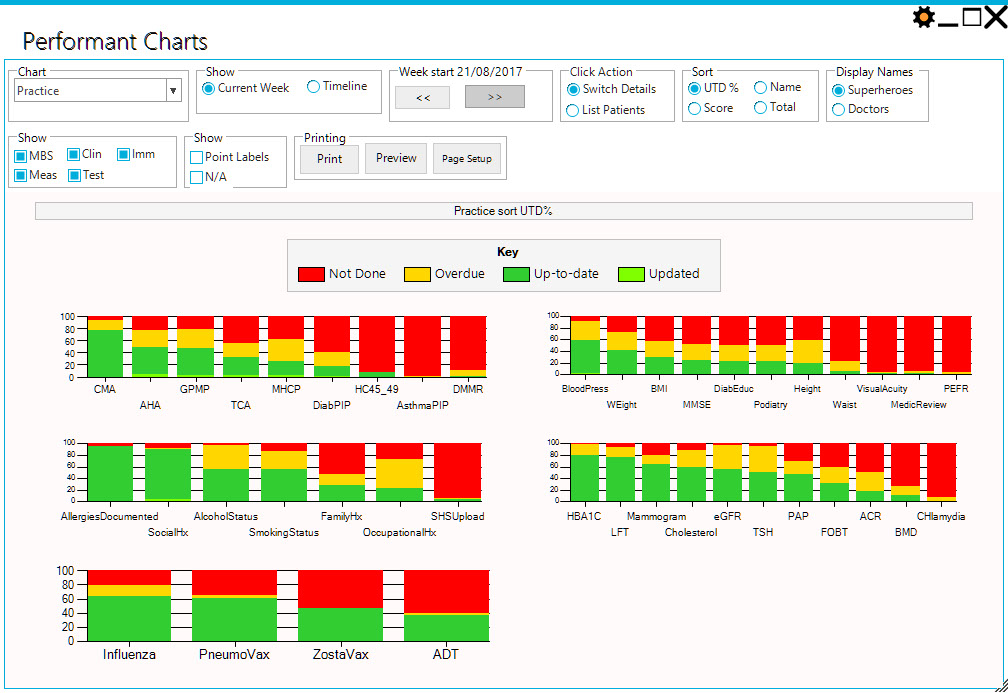Click the red Not Done key swatch
1008x693 pixels.
pos(311,274)
